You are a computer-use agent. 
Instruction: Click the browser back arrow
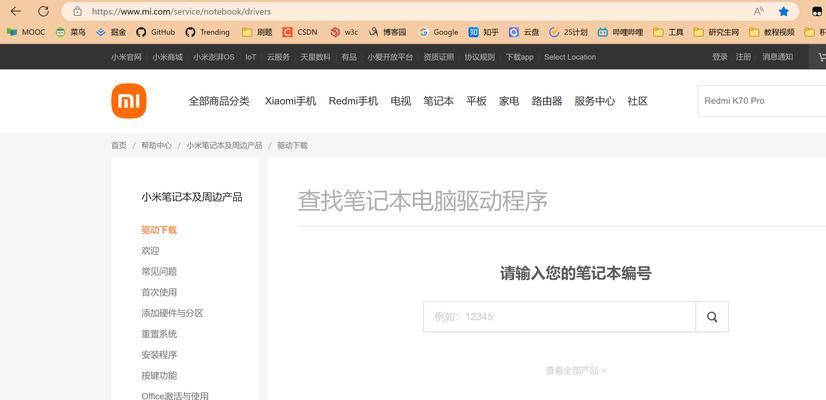coord(16,11)
